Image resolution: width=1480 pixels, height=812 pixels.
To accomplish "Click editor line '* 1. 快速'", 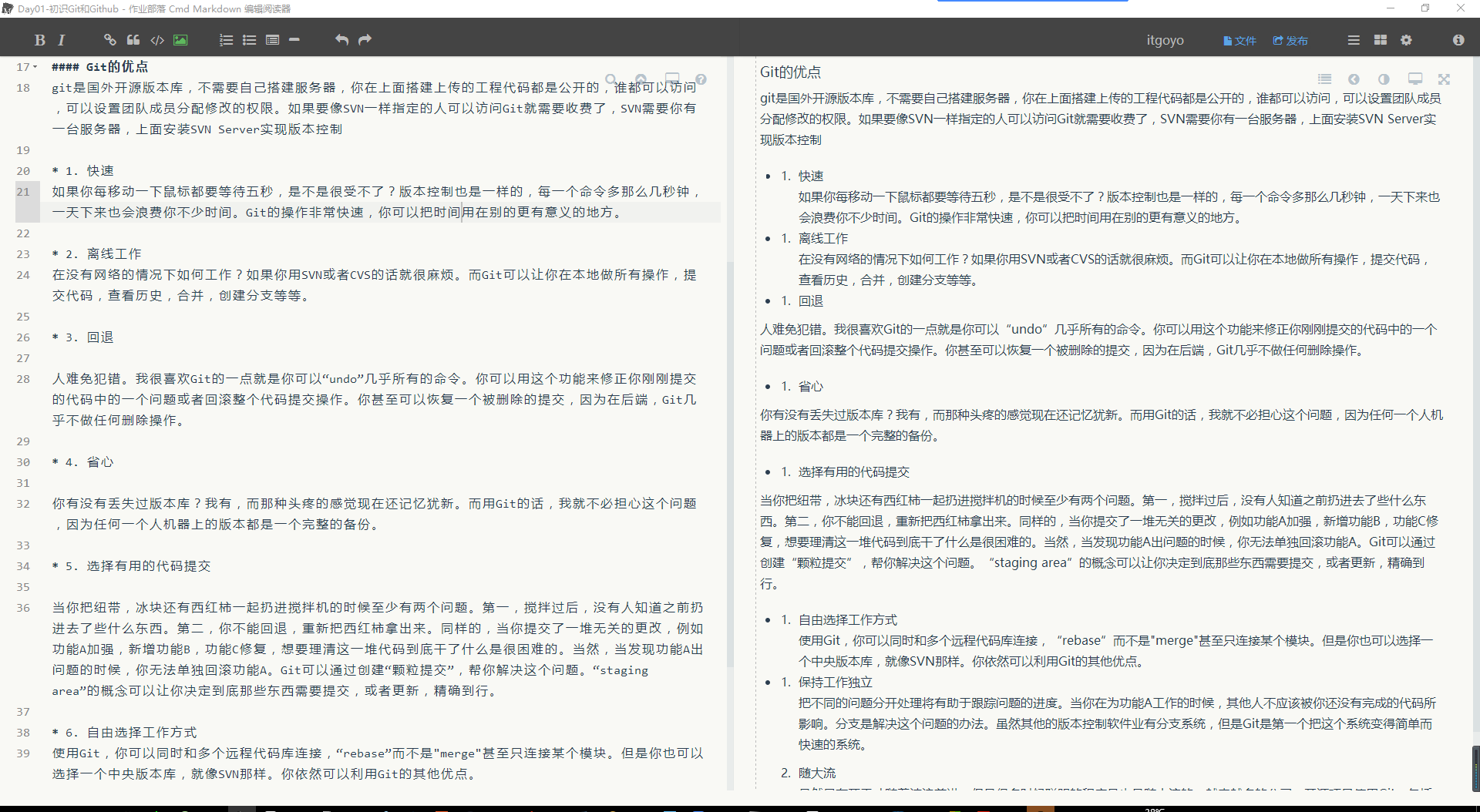I will (83, 171).
